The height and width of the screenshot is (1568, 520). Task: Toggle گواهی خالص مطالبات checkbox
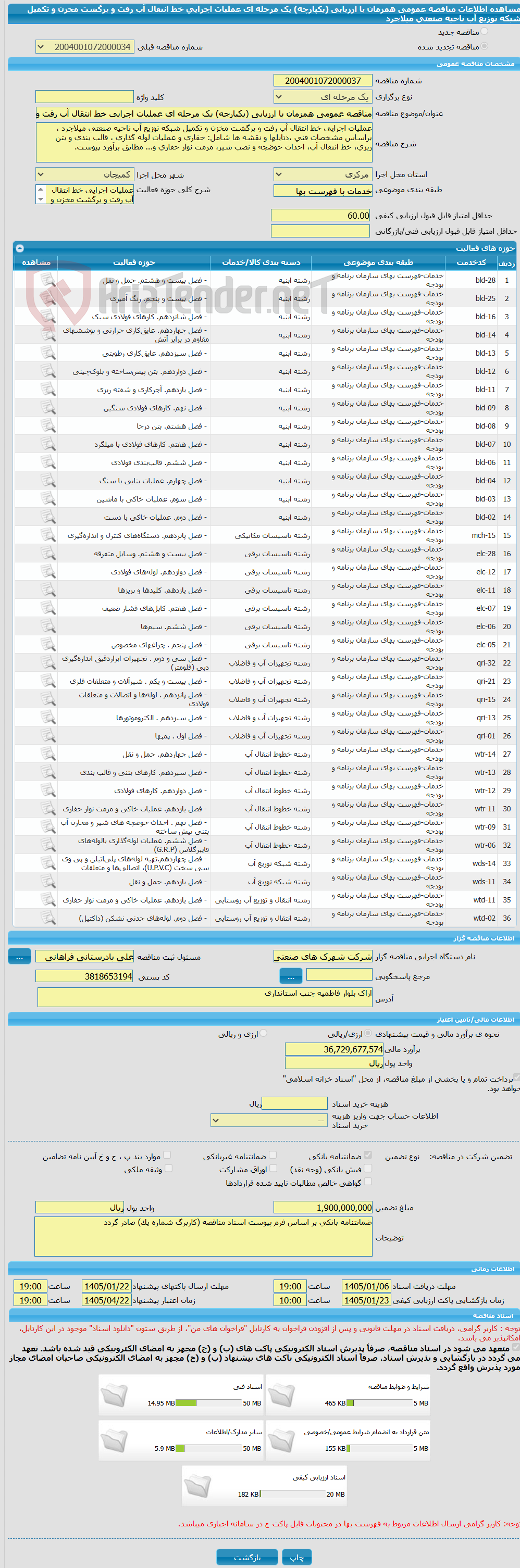pyautogui.click(x=368, y=1182)
